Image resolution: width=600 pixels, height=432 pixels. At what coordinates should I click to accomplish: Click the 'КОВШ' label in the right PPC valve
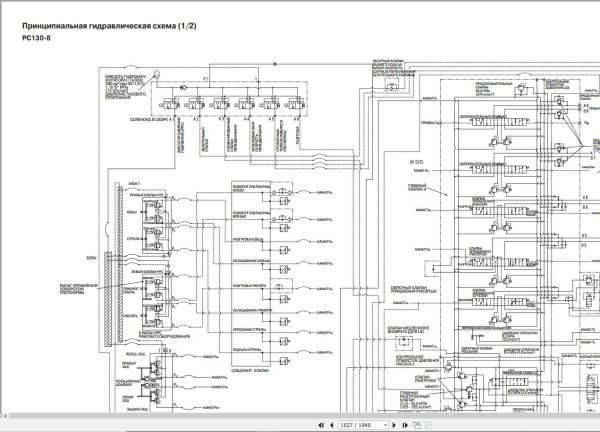132,212
